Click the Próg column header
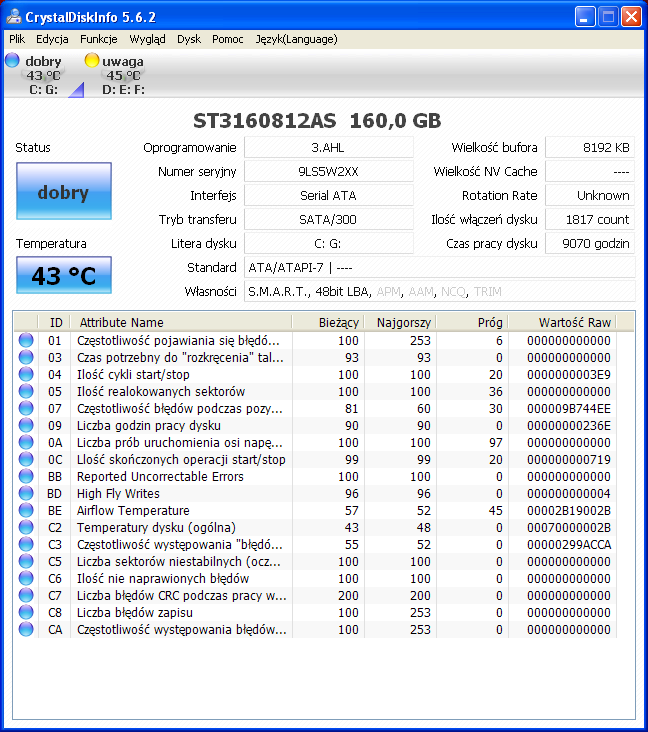 click(x=472, y=323)
